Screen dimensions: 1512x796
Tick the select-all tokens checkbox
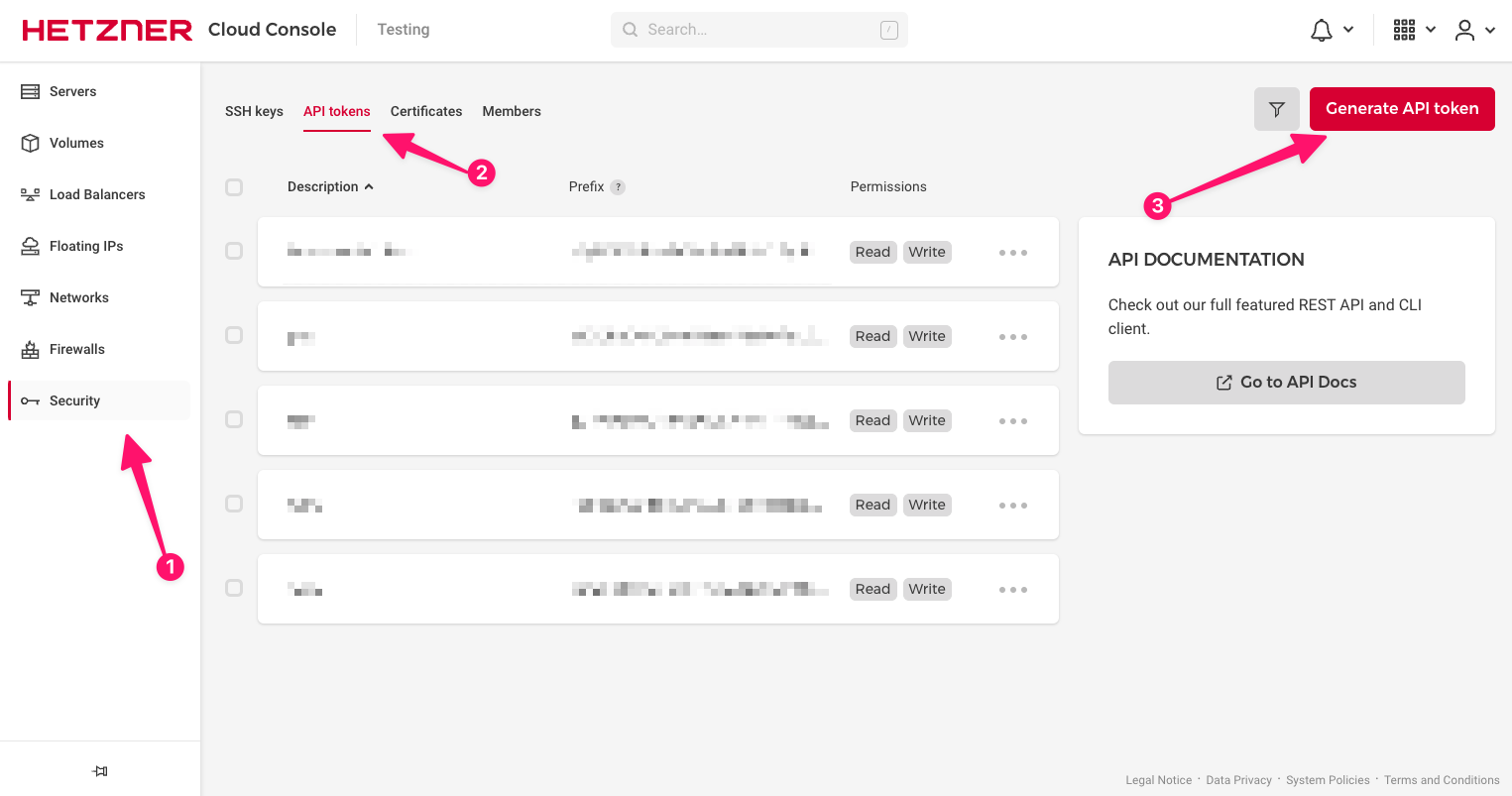point(234,187)
